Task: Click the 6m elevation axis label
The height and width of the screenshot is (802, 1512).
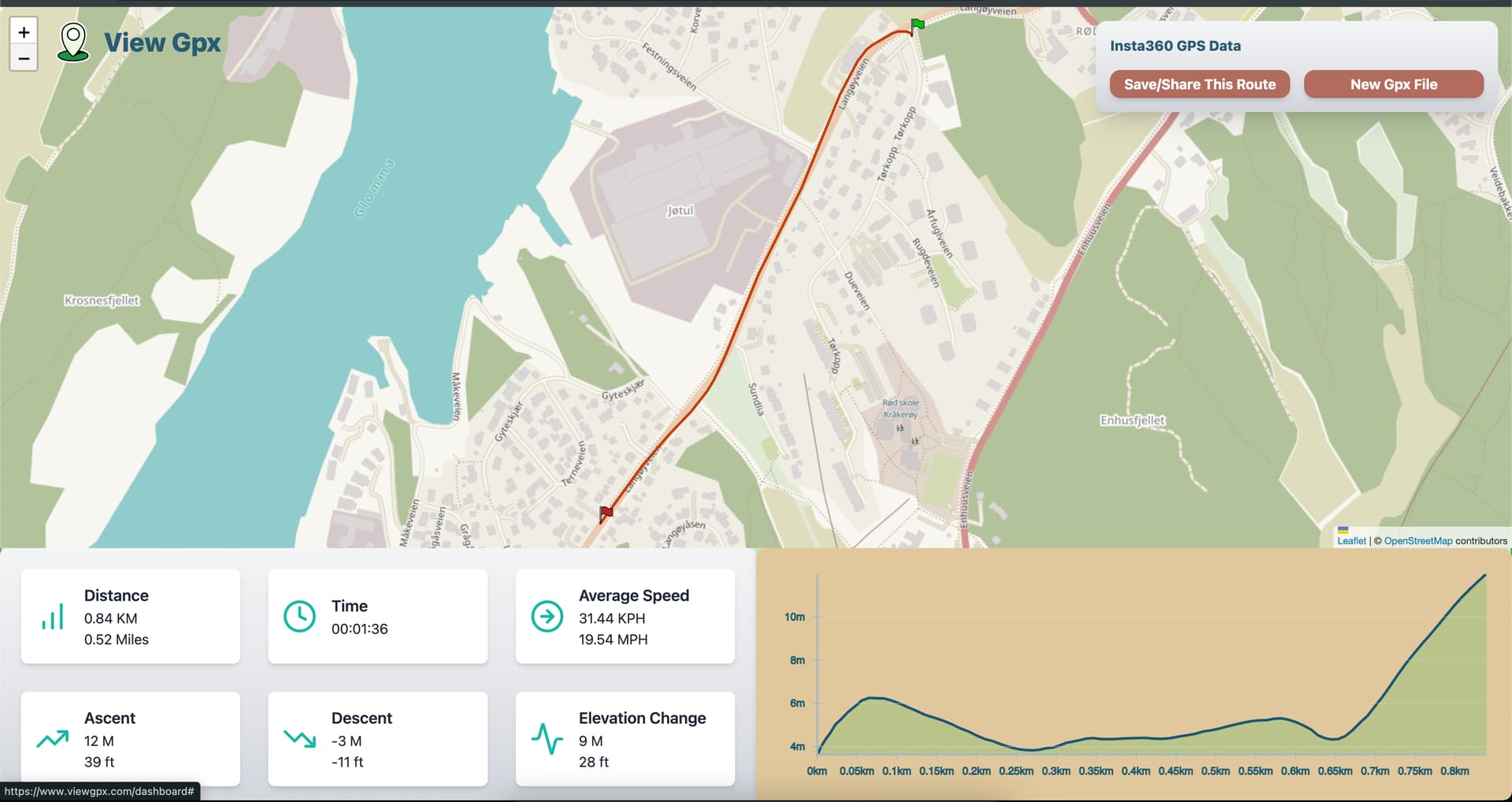Action: (x=798, y=703)
